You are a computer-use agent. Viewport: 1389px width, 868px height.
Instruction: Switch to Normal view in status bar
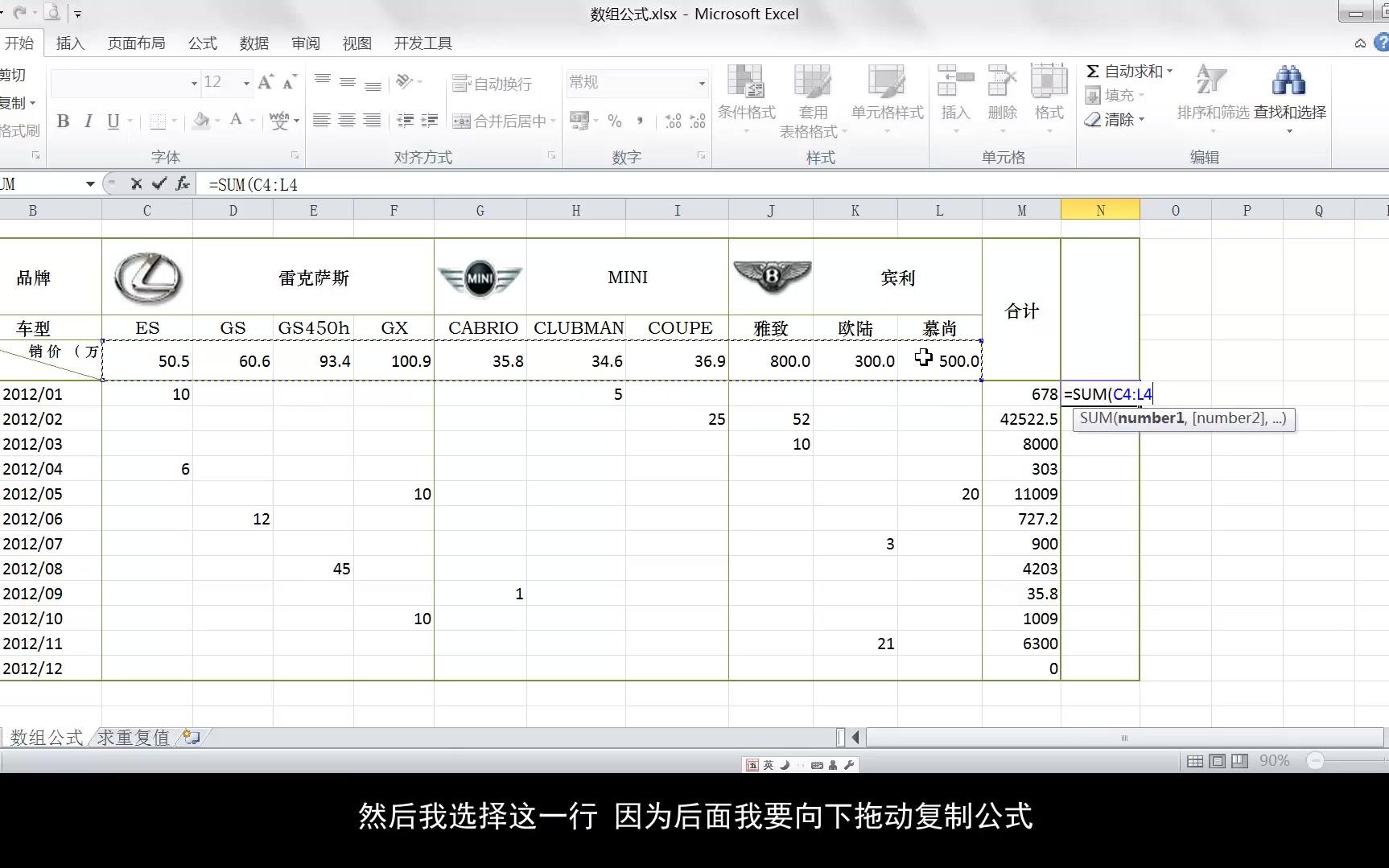[1196, 761]
